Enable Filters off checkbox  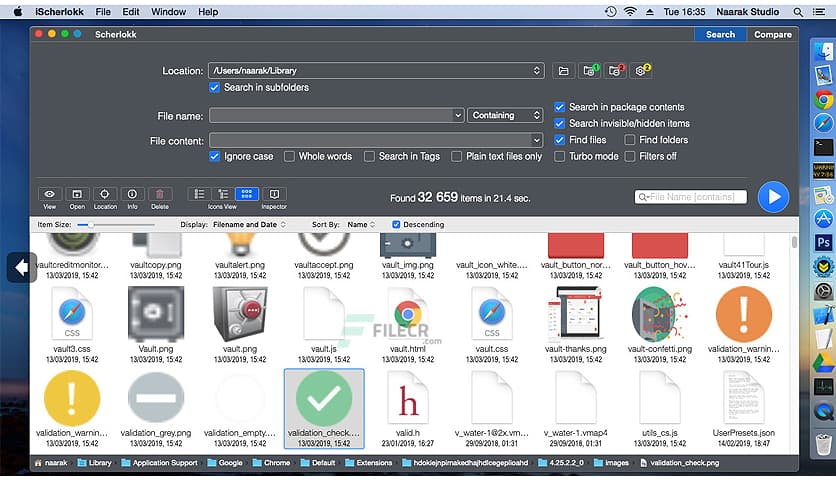click(630, 157)
